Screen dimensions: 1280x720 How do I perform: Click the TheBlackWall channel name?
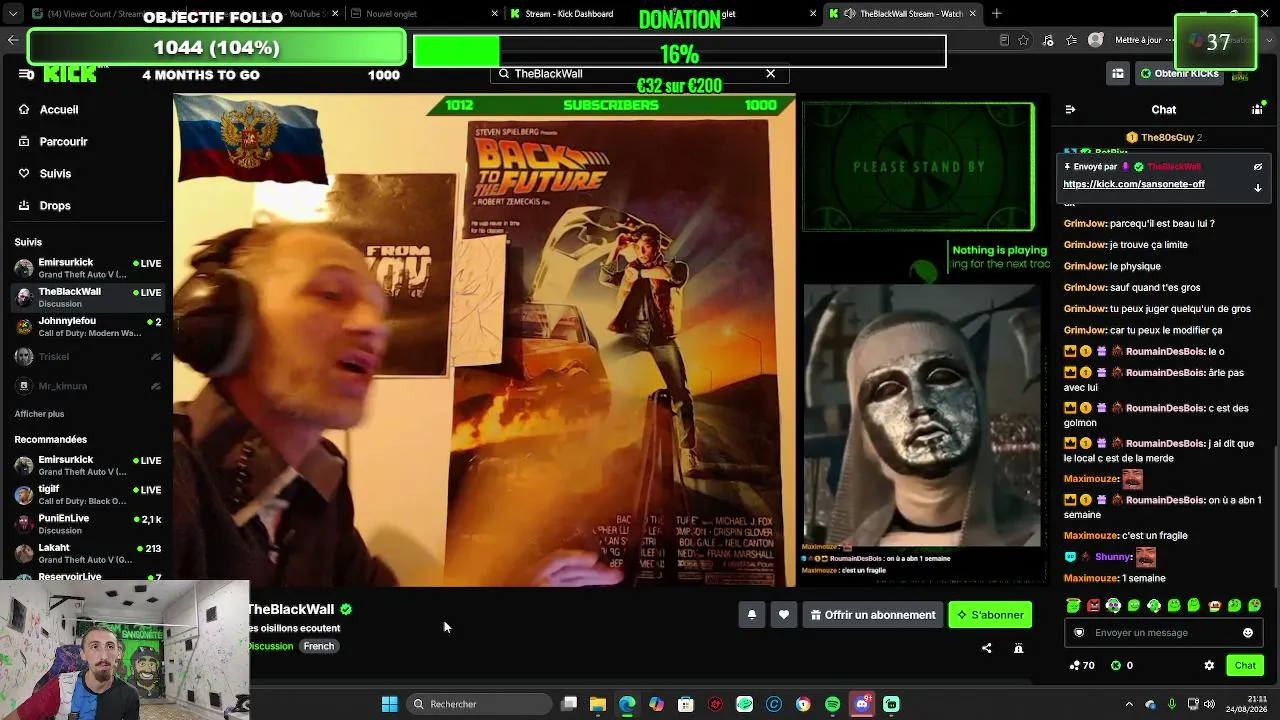coord(290,610)
